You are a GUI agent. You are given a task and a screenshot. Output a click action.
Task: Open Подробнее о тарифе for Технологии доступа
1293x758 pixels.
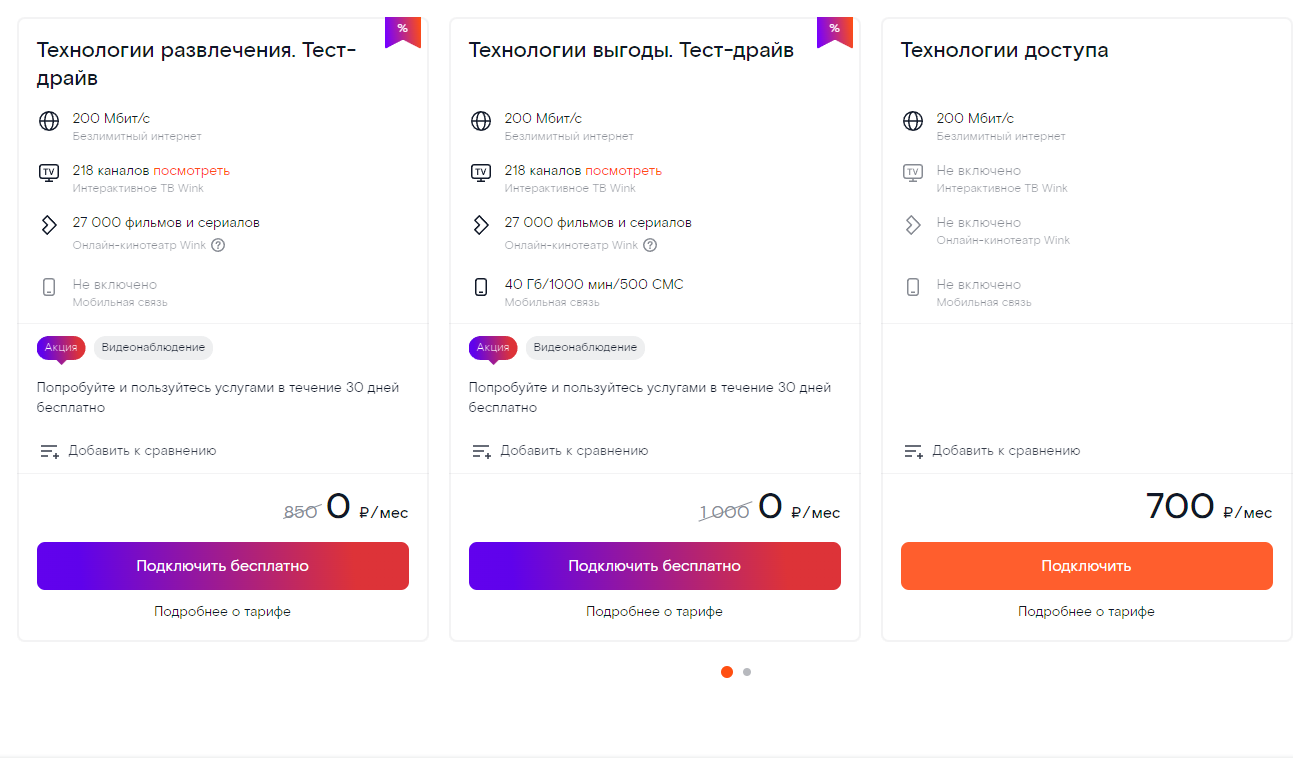pos(1086,611)
